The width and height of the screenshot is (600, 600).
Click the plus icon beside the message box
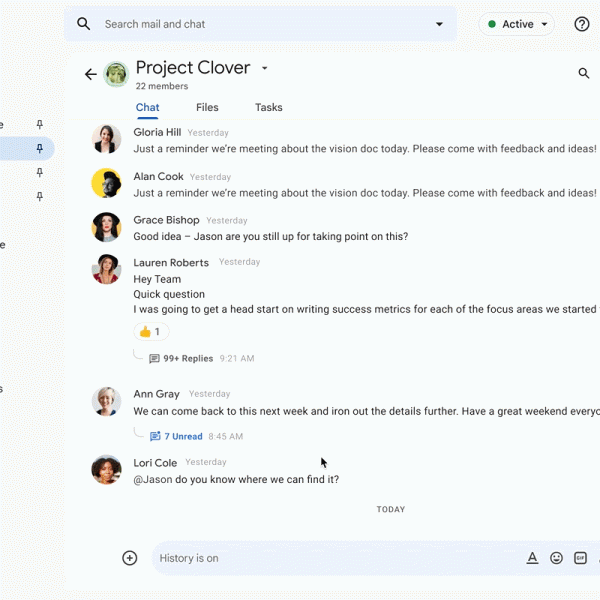[129, 558]
